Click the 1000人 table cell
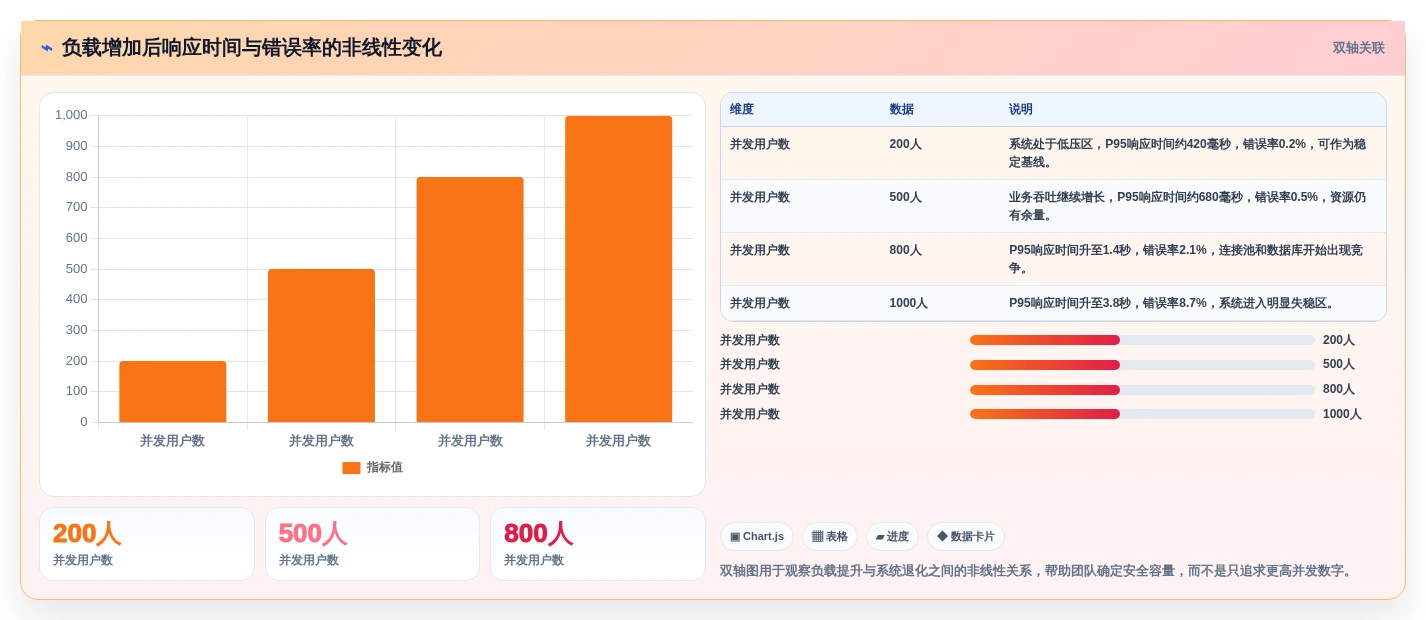The height and width of the screenshot is (620, 1426). (909, 303)
